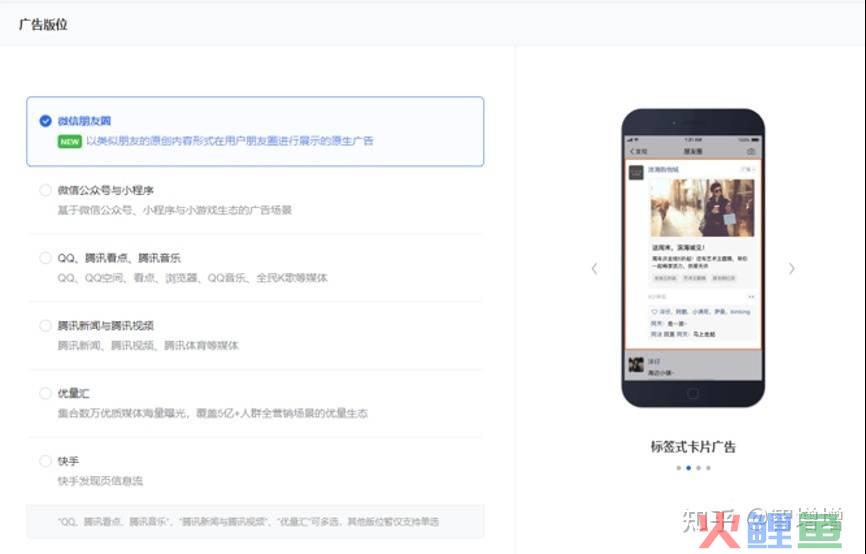866x554 pixels.
Task: Click the 标签式卡片广告 preview caption
Action: pos(693,446)
